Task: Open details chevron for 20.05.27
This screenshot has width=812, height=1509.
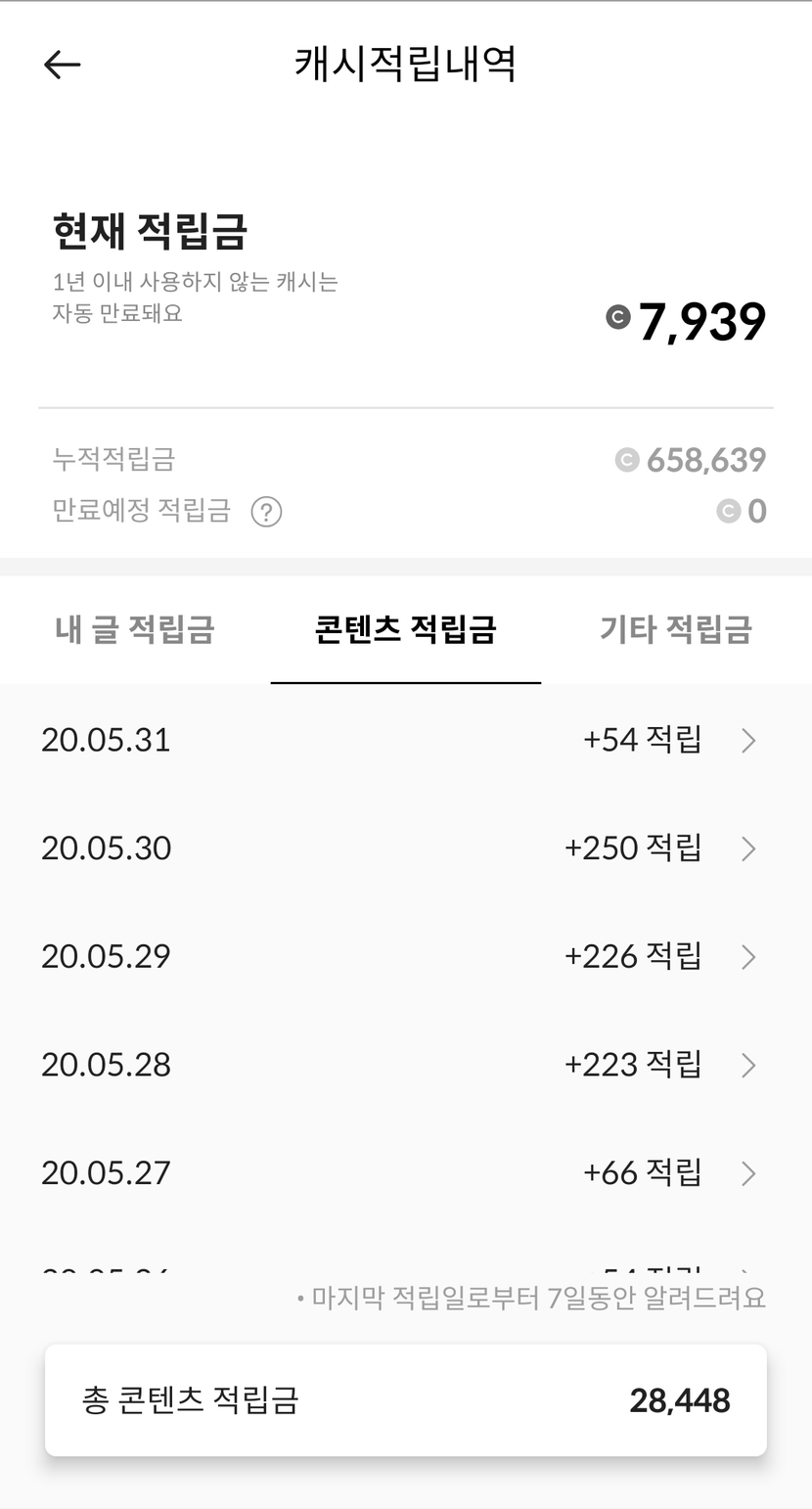Action: click(x=748, y=1172)
